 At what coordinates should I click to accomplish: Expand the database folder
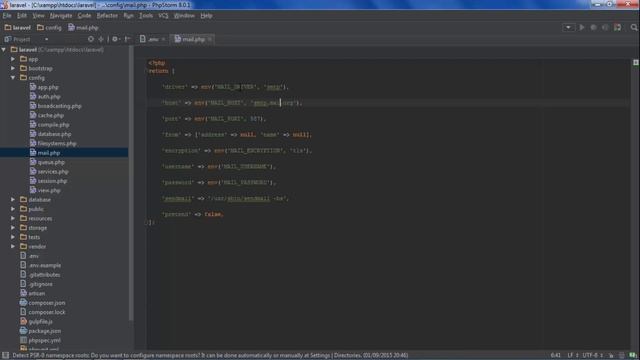tap(13, 200)
